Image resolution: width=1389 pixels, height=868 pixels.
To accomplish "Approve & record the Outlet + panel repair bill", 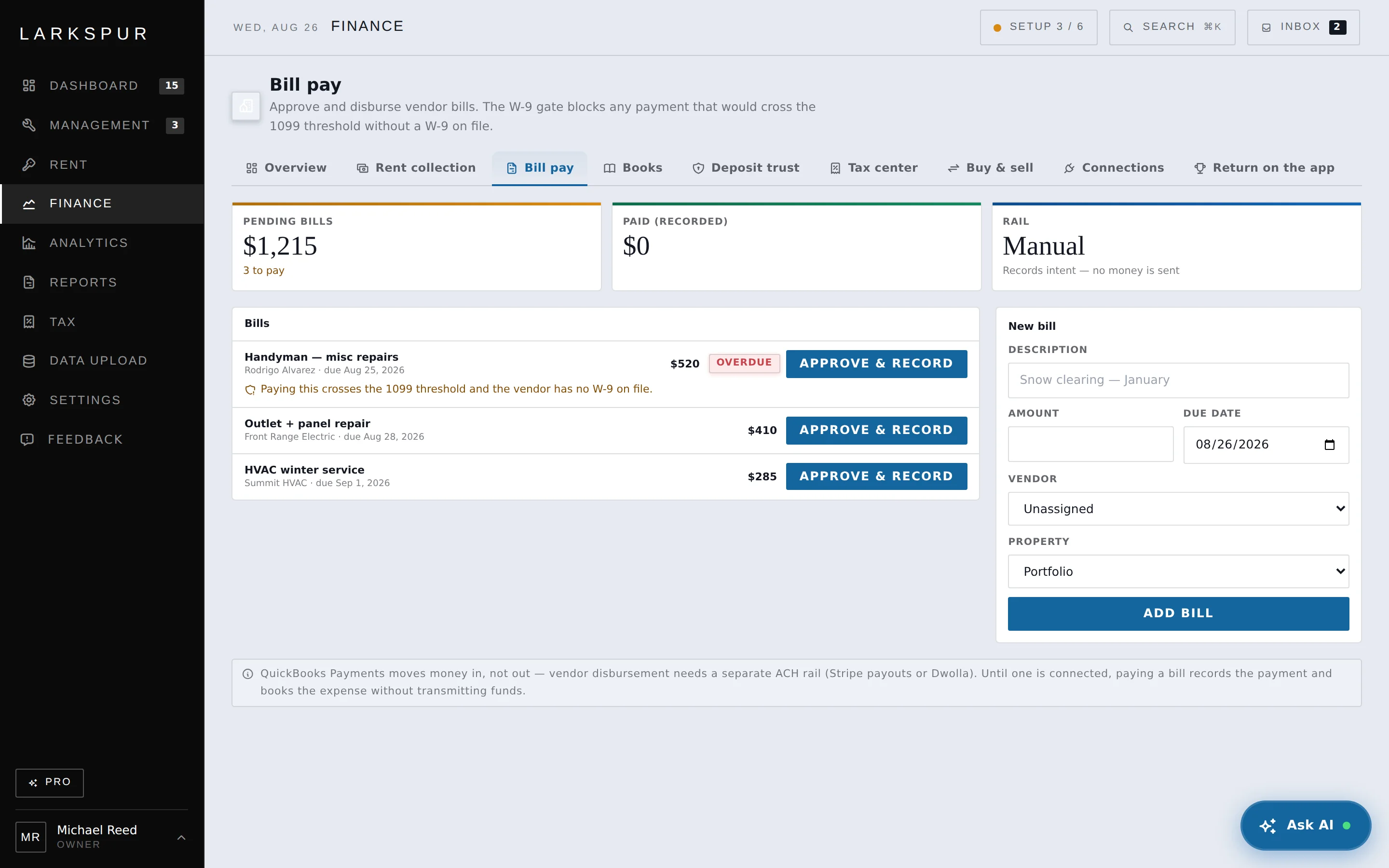I will point(876,431).
